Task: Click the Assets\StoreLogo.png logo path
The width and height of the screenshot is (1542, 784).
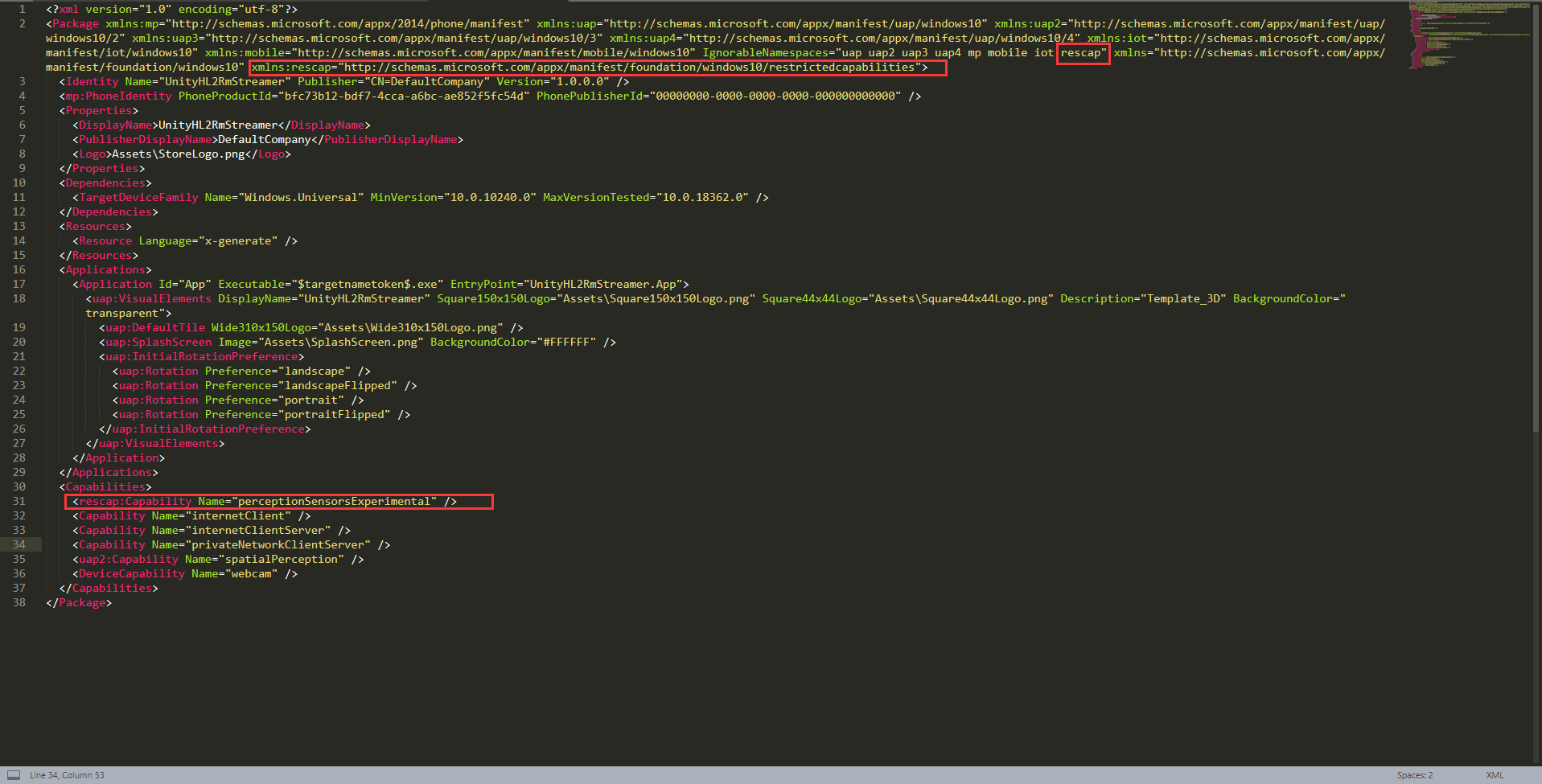Action: 178,154
